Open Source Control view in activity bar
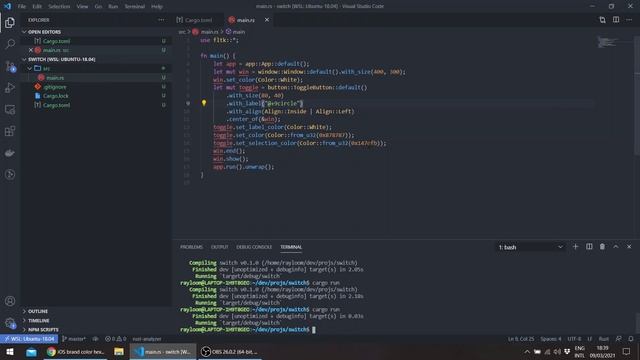 pyautogui.click(x=10, y=66)
